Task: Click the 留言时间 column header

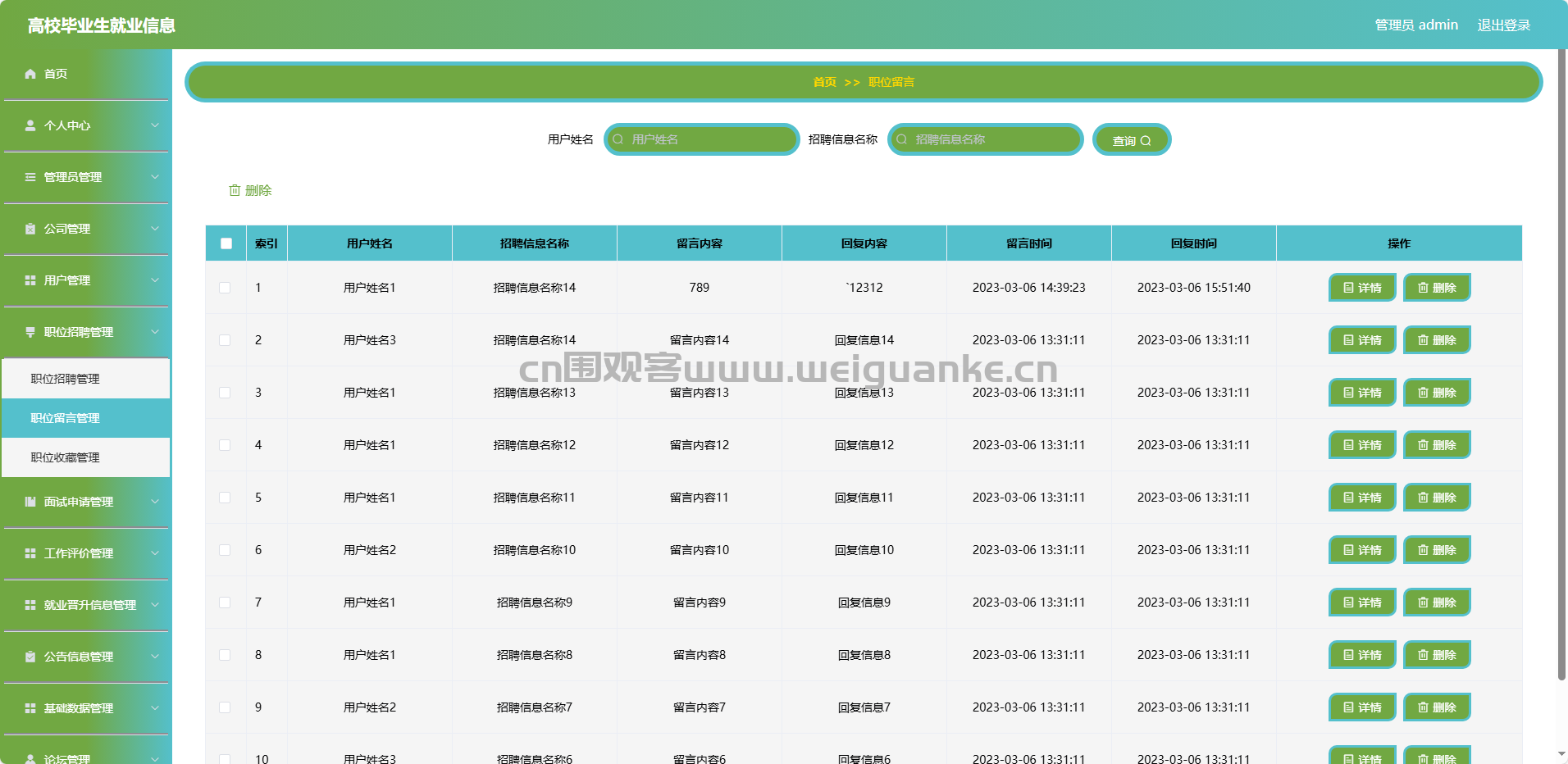Action: tap(1029, 243)
